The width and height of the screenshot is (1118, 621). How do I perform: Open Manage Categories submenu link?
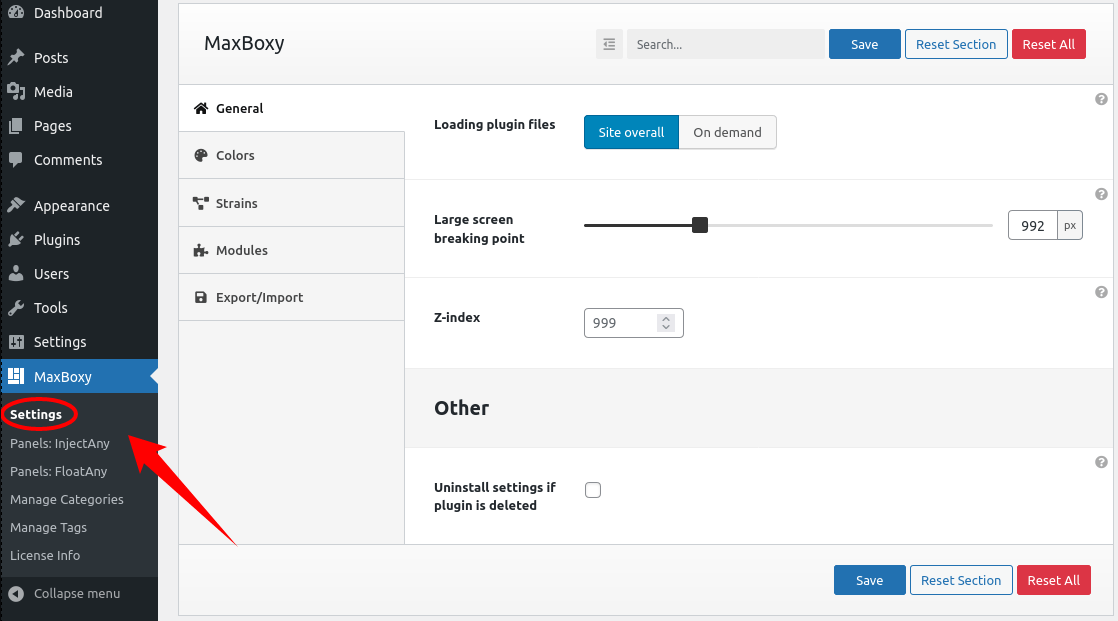[67, 499]
